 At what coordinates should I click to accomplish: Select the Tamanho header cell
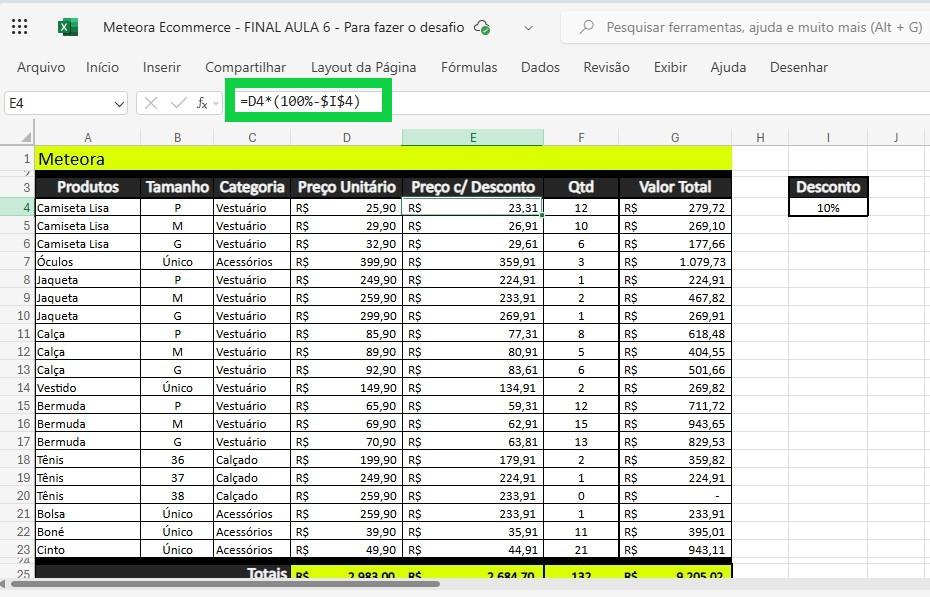177,187
